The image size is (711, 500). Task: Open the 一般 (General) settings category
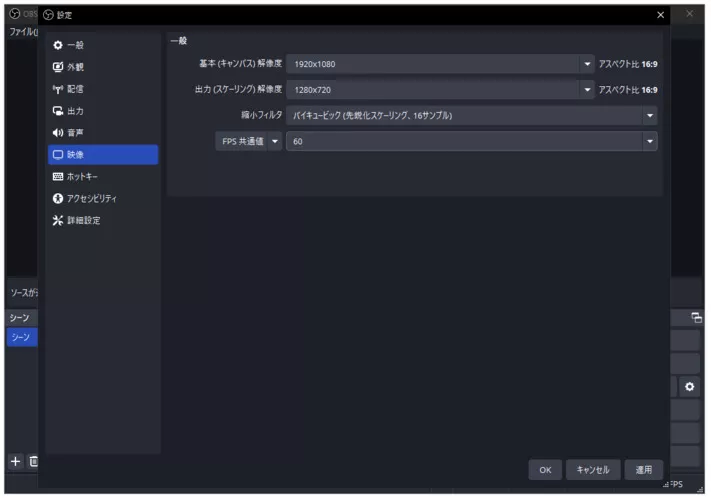click(103, 45)
